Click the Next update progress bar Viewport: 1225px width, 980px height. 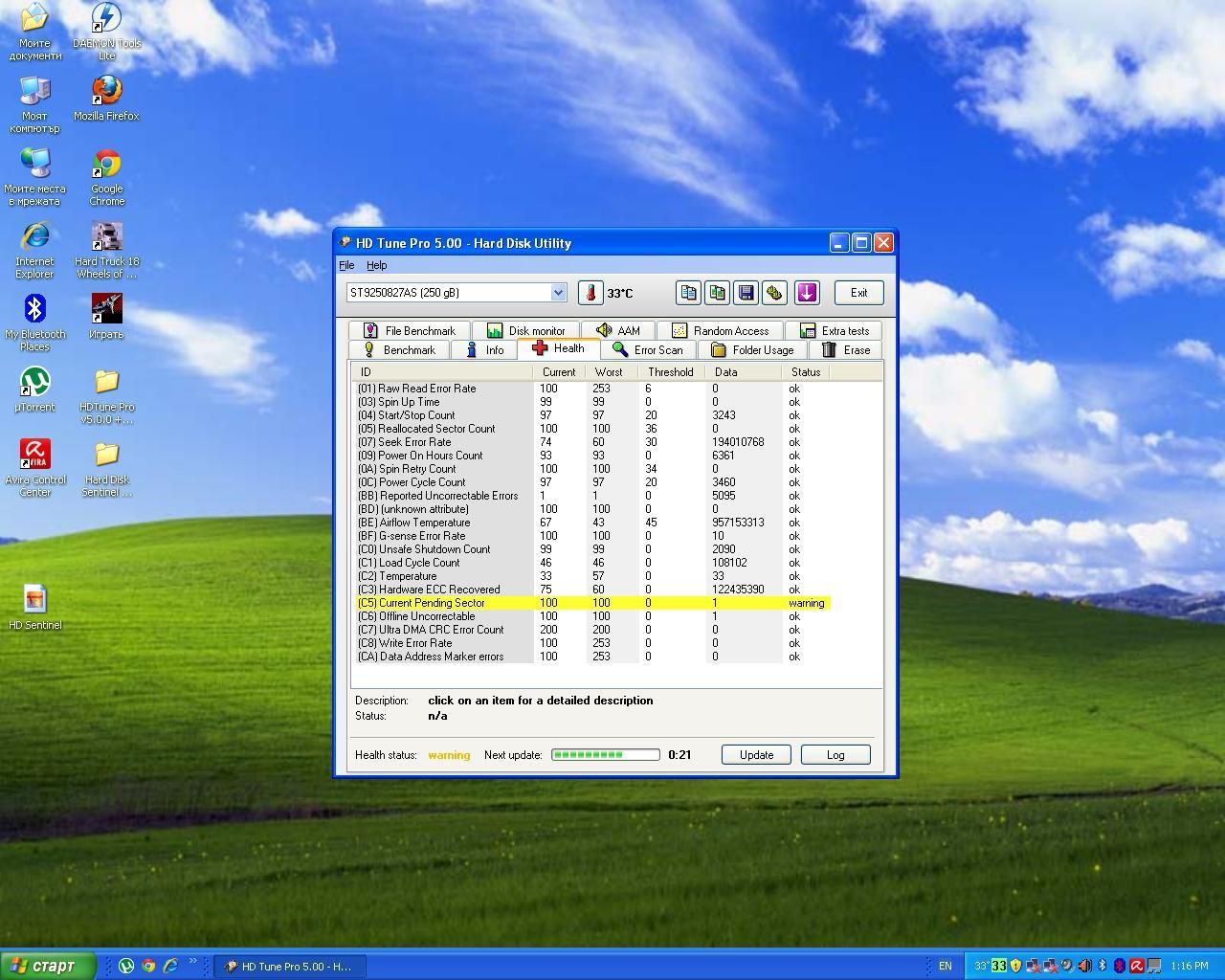click(605, 755)
